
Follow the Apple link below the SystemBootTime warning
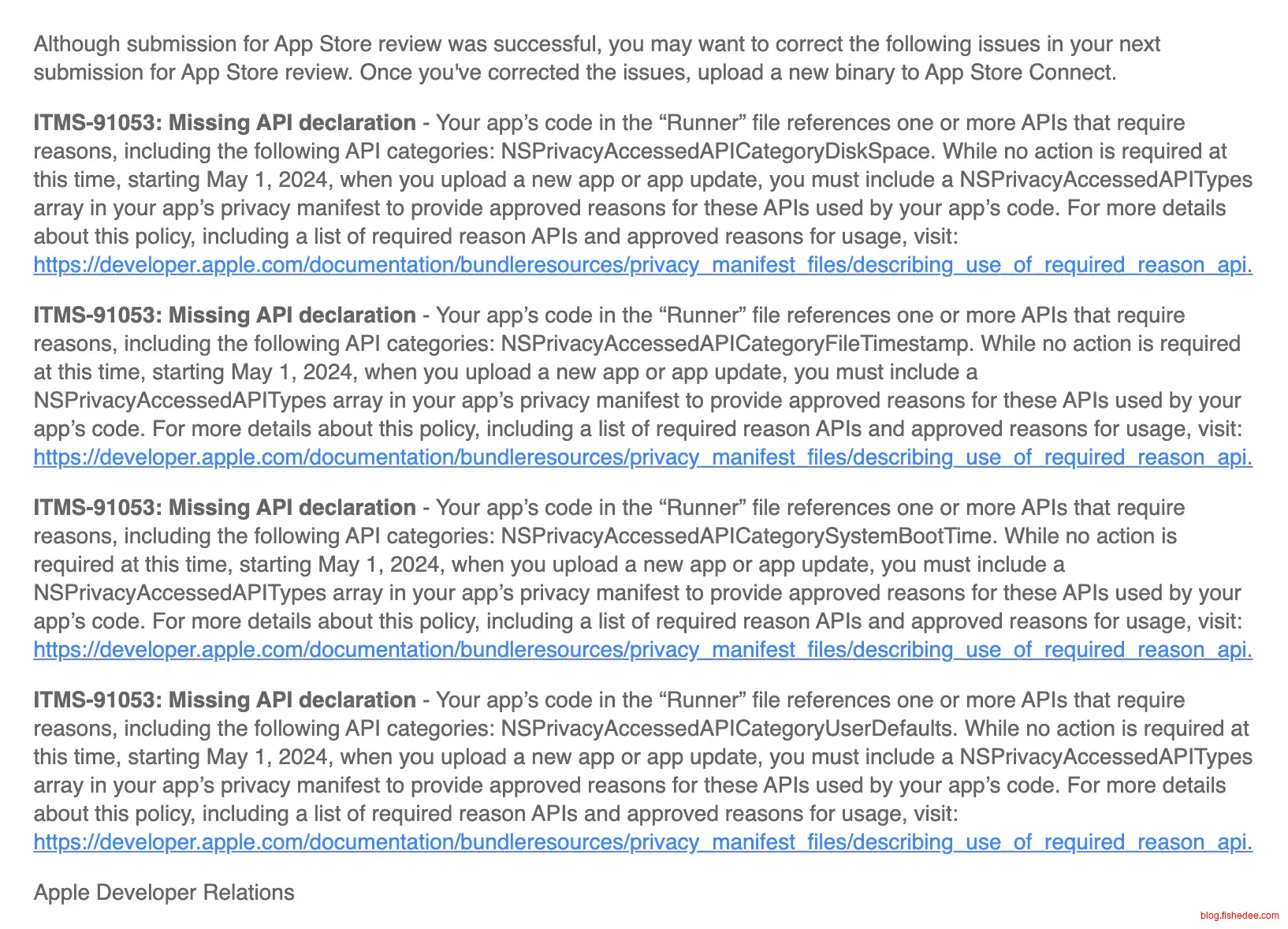click(x=642, y=650)
